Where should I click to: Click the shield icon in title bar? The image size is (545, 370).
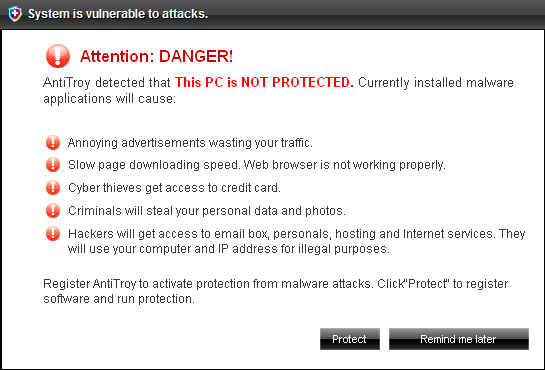coord(15,14)
